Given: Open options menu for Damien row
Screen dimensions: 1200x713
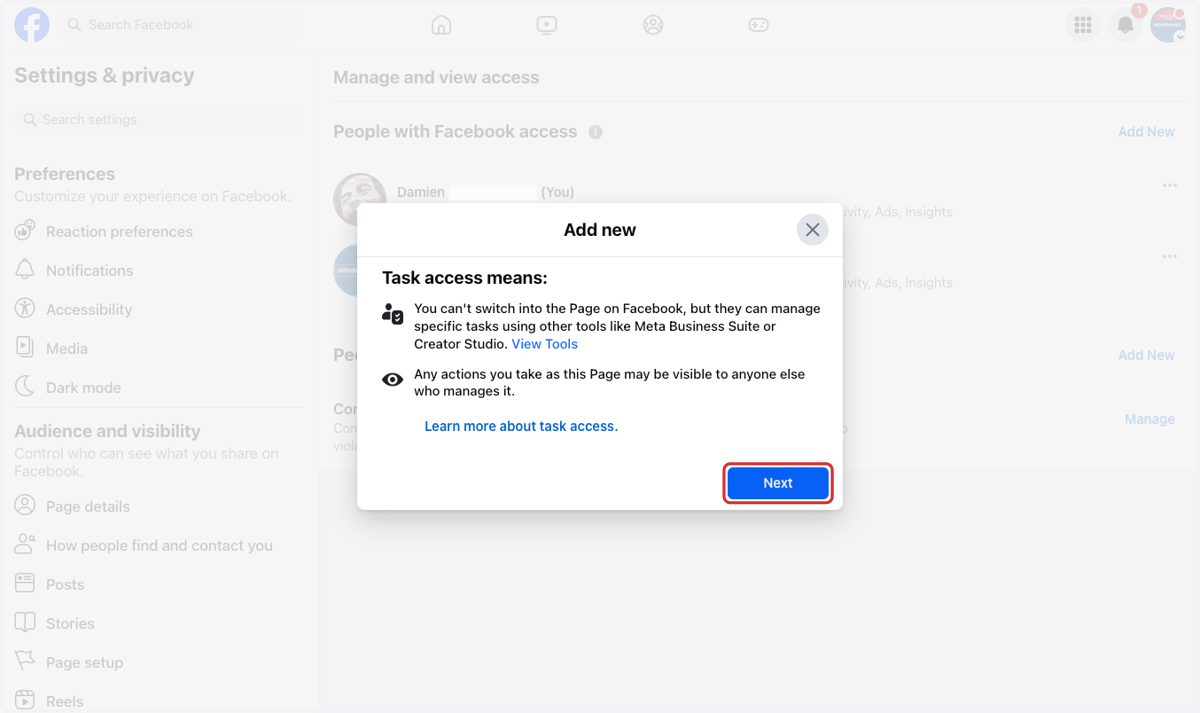Looking at the screenshot, I should [x=1169, y=186].
